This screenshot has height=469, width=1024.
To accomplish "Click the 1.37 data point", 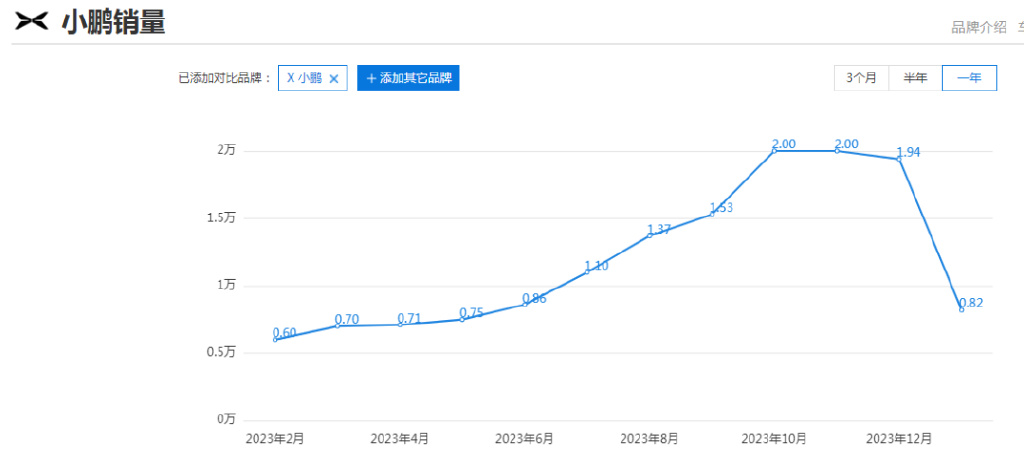I will [650, 235].
